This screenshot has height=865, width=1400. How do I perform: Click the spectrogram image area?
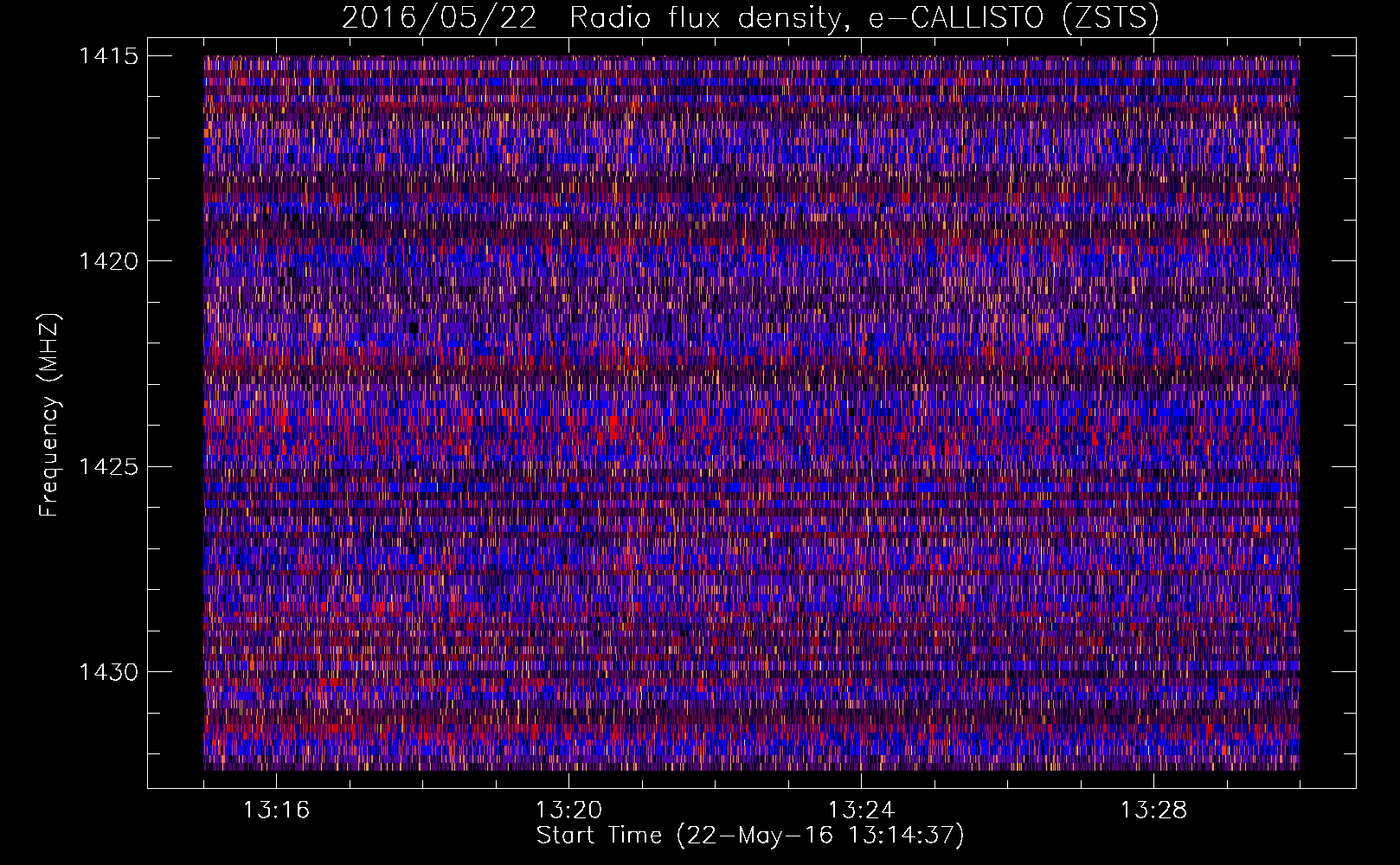coord(751,413)
